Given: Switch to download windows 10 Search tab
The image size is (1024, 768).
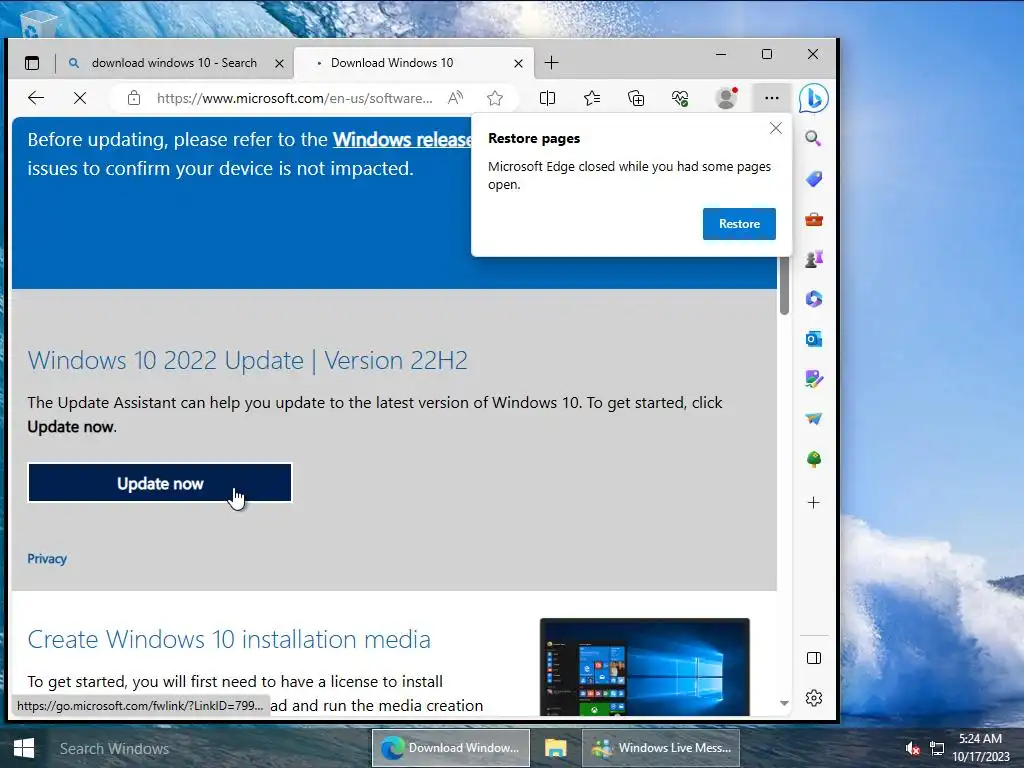Looking at the screenshot, I should click(174, 63).
